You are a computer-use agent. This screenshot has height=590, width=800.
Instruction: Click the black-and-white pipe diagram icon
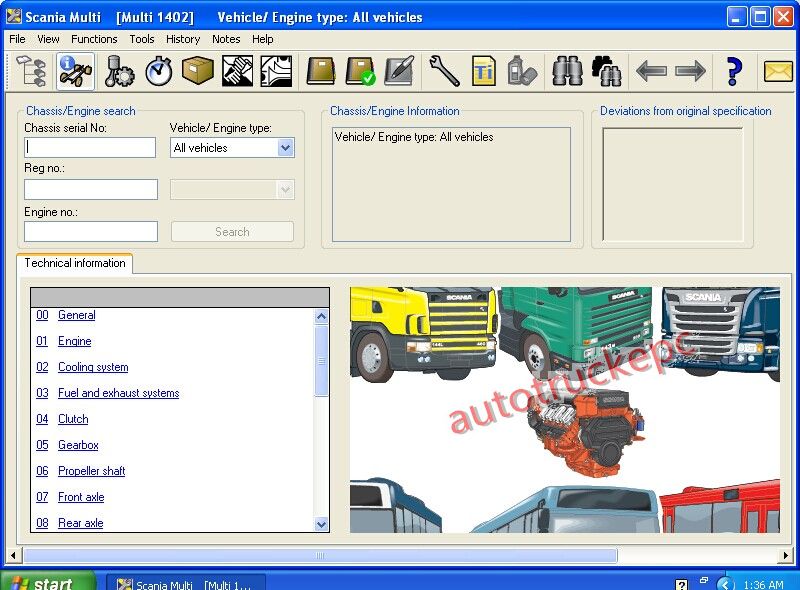pos(276,71)
